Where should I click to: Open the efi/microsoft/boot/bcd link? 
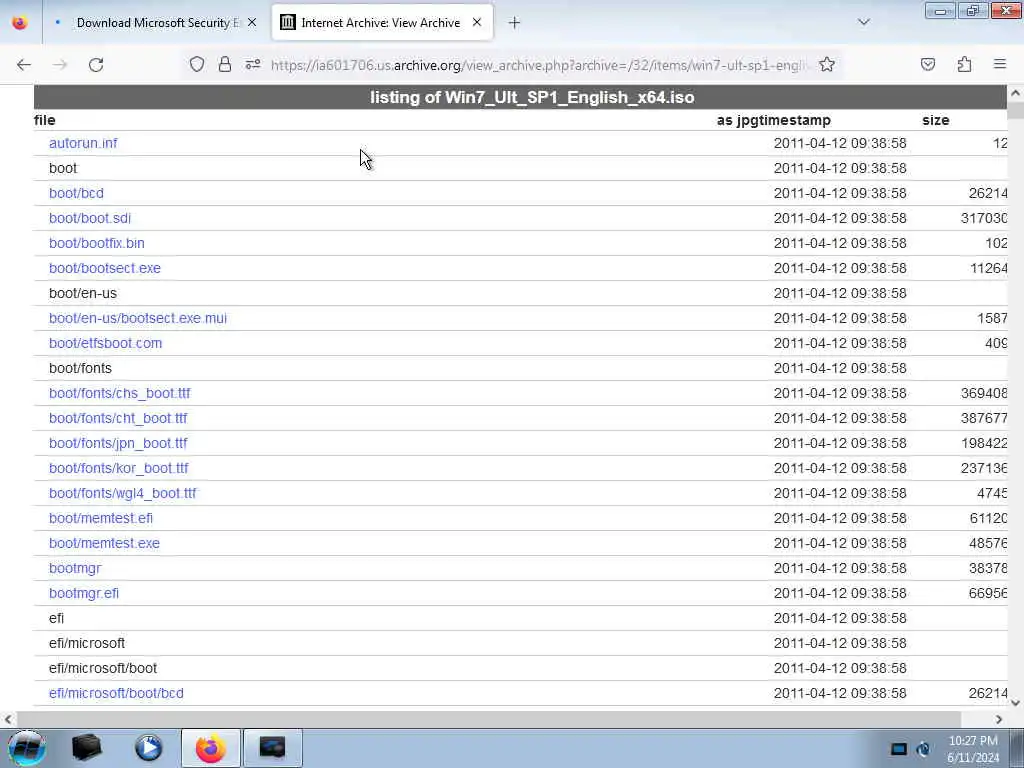116,694
